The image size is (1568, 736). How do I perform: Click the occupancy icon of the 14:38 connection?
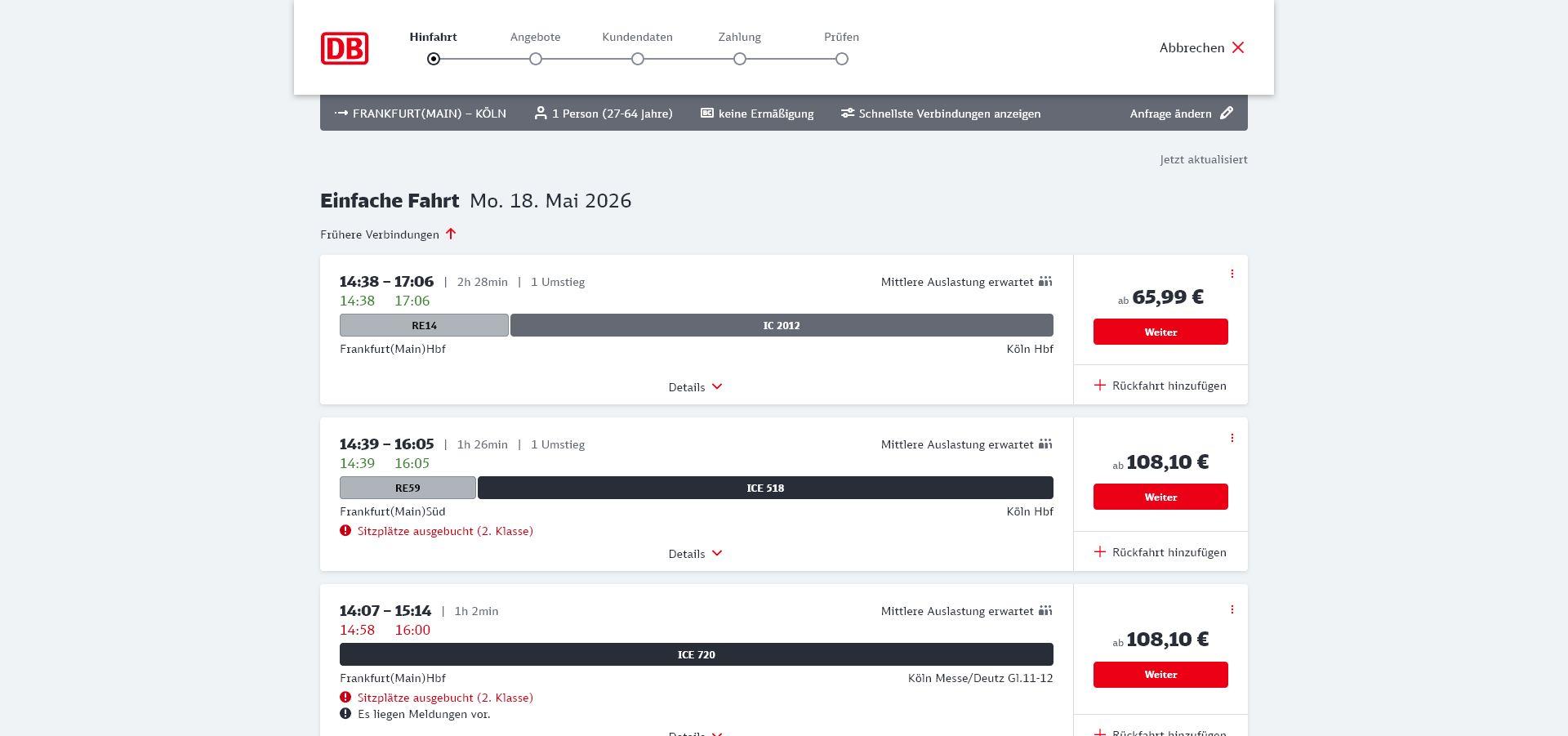1045,282
